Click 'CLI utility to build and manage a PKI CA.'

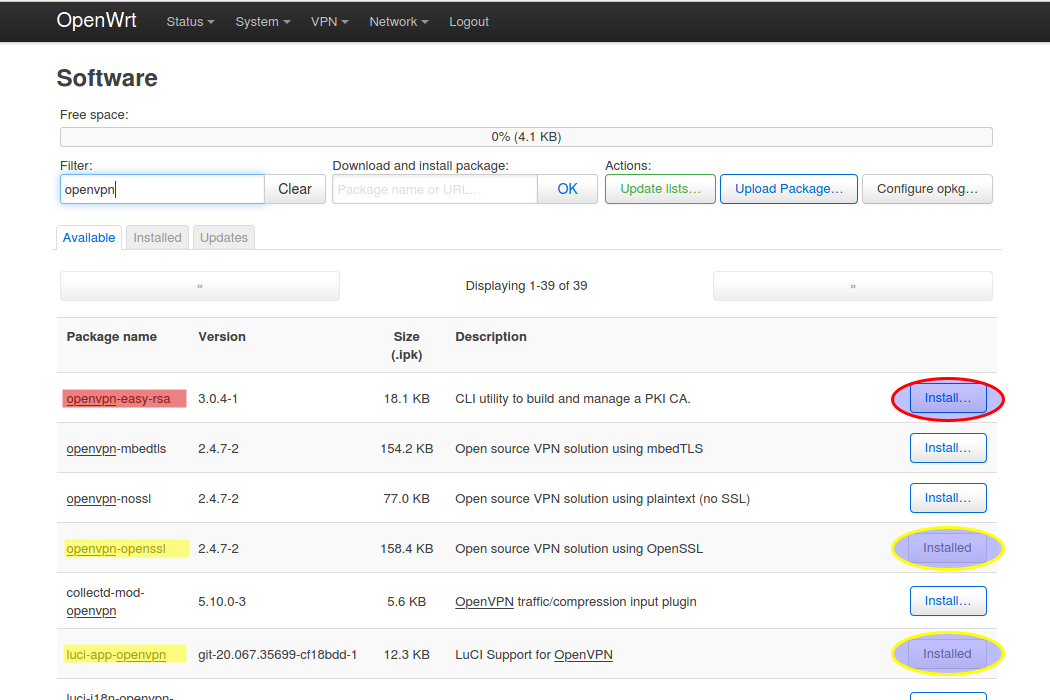573,399
